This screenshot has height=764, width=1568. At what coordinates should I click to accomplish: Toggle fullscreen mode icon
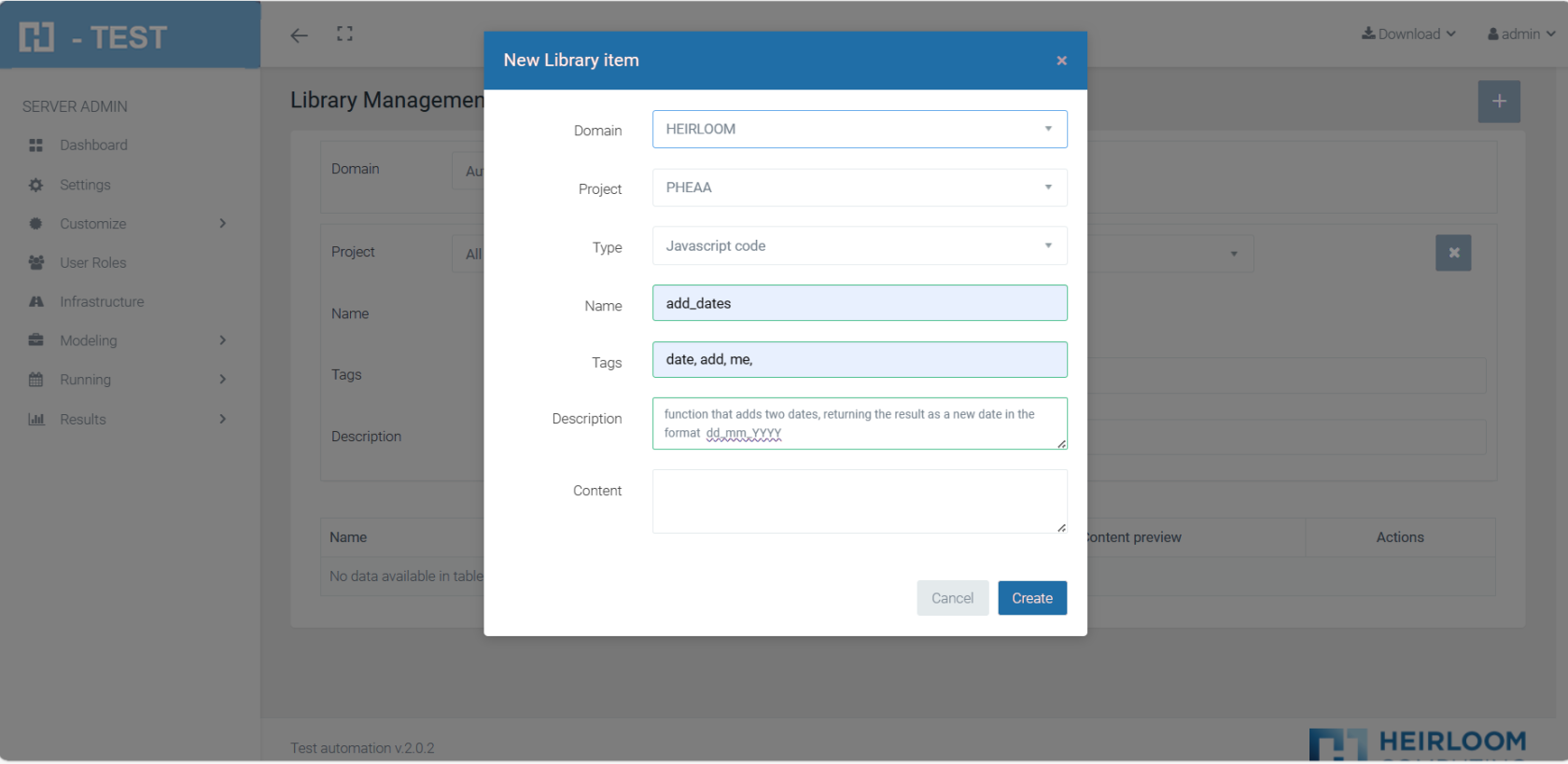coord(344,35)
